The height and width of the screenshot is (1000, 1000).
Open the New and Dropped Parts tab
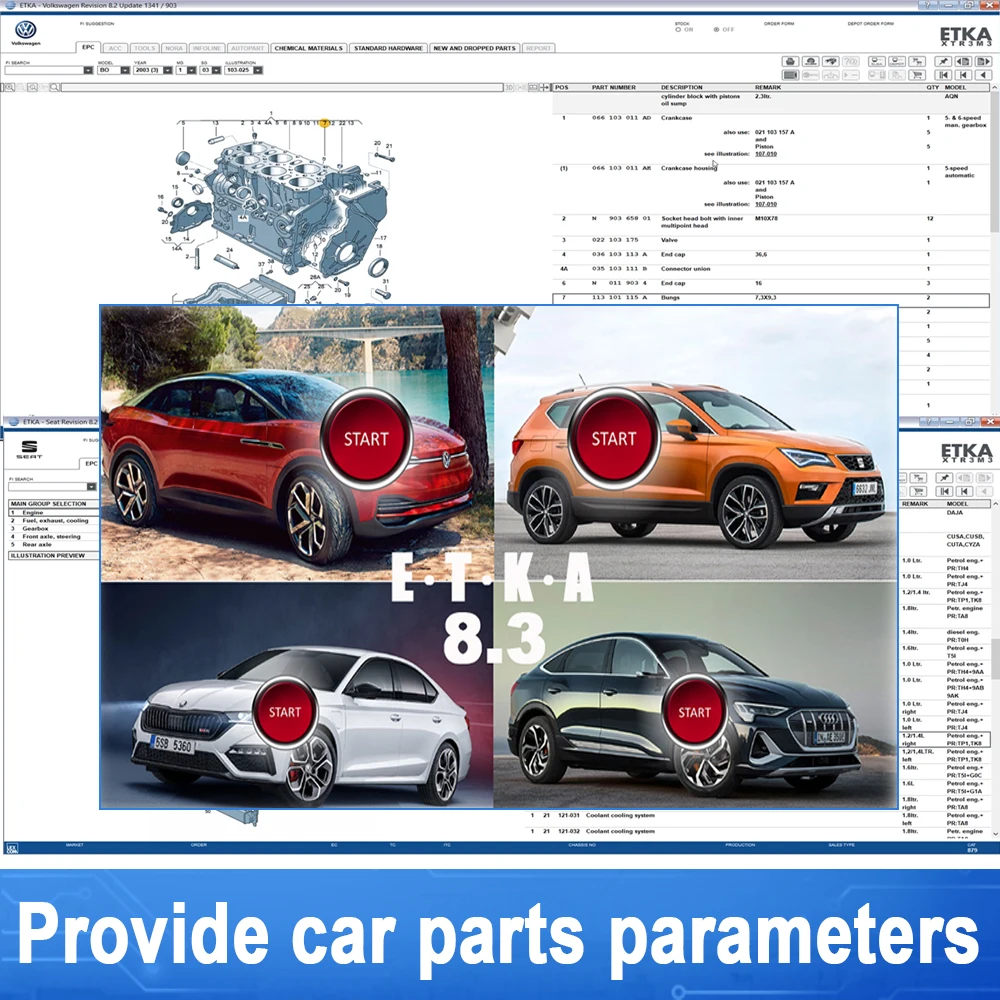tap(474, 48)
